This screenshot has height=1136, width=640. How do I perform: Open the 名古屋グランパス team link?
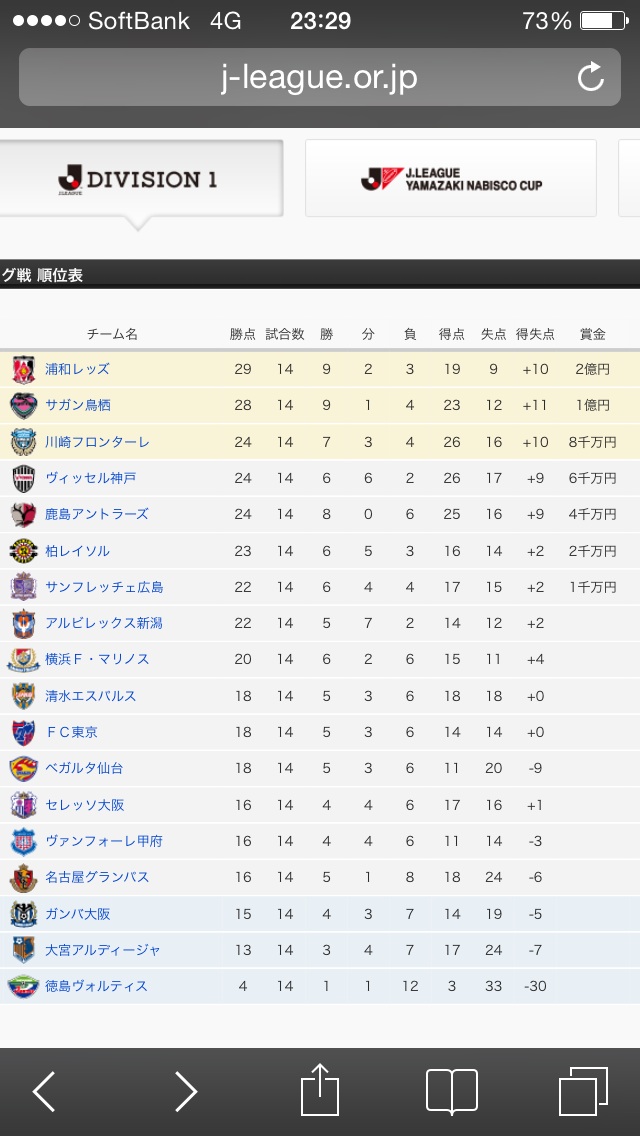[x=97, y=877]
